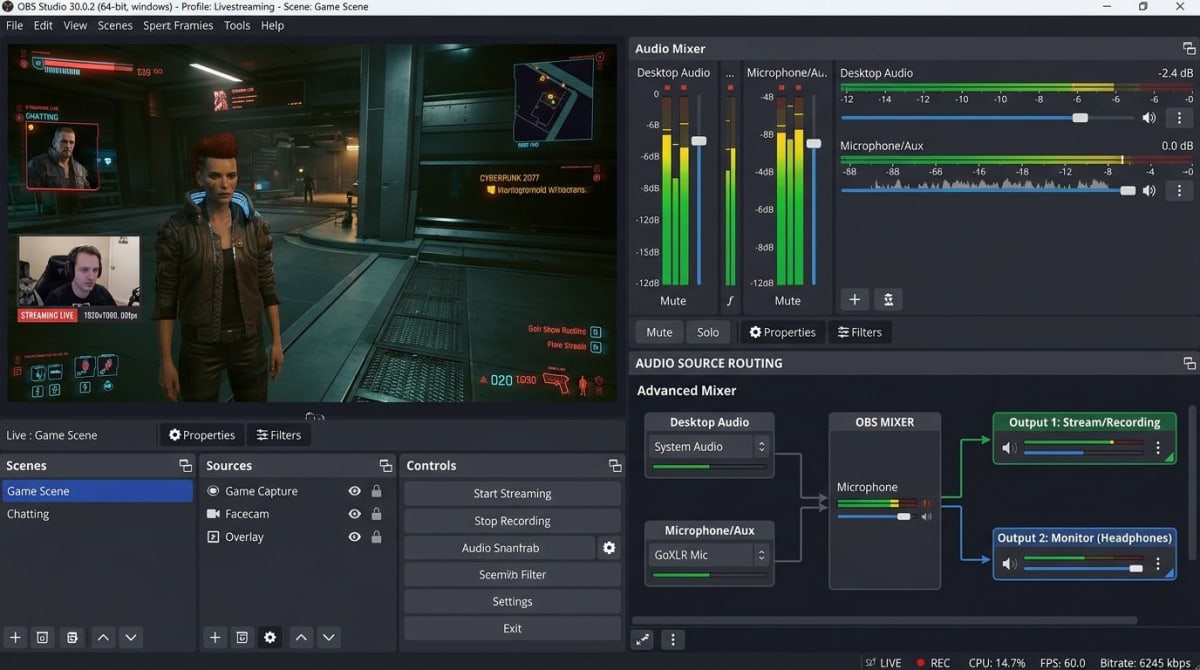Open the GoXLR Mic device dropdown
The height and width of the screenshot is (670, 1200).
click(710, 555)
